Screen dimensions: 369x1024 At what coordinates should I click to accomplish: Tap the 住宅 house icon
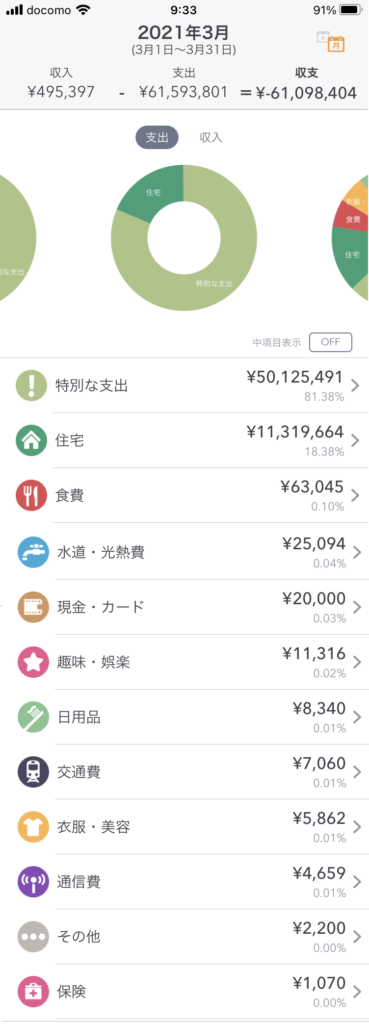pos(31,440)
